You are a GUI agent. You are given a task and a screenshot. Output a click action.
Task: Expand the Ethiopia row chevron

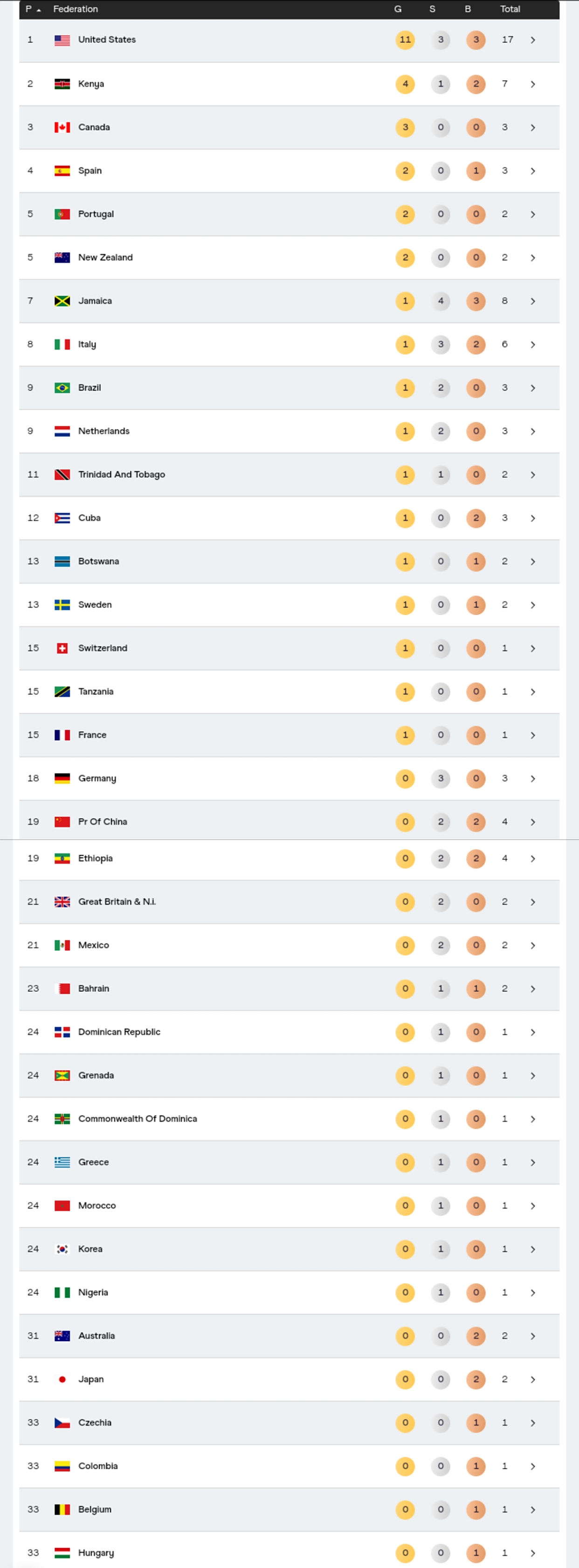533,859
